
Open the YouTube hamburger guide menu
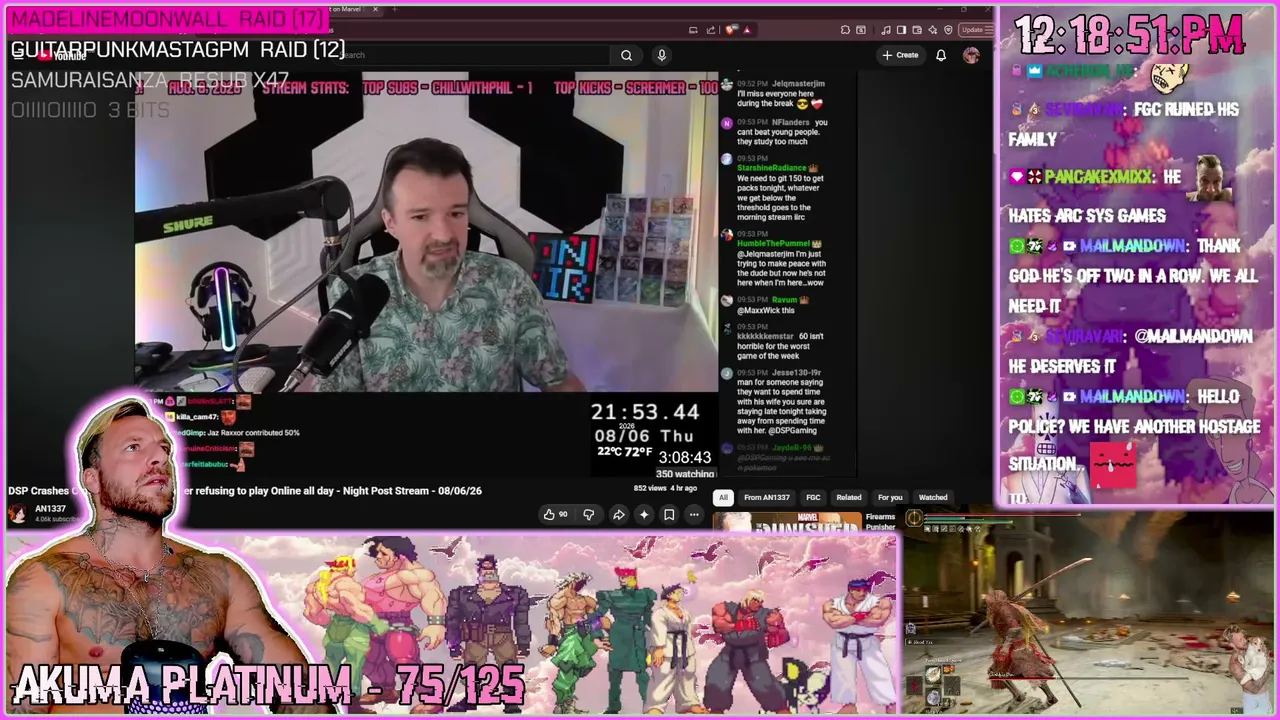pos(19,55)
